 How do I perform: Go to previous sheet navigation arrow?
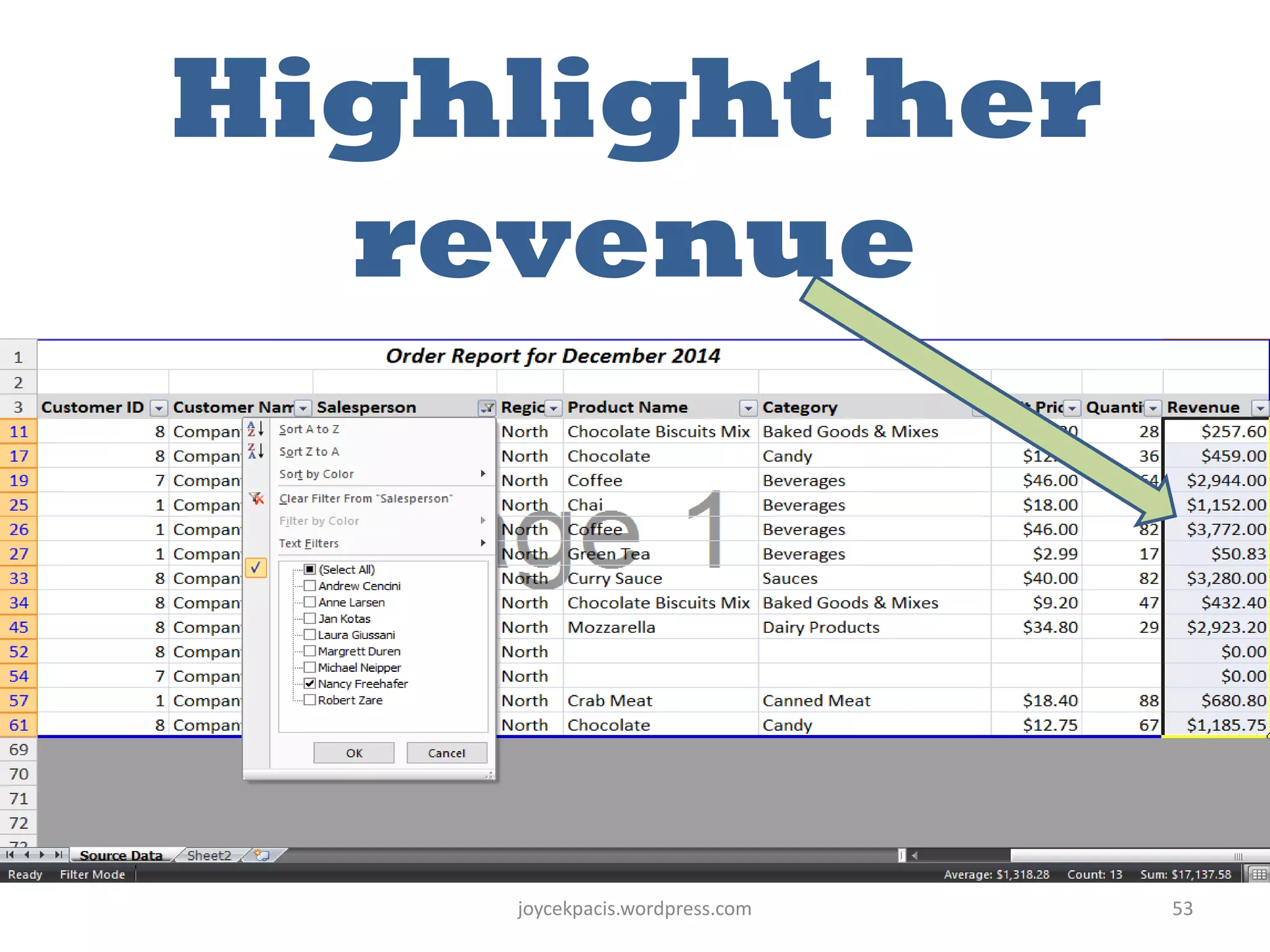pos(26,855)
